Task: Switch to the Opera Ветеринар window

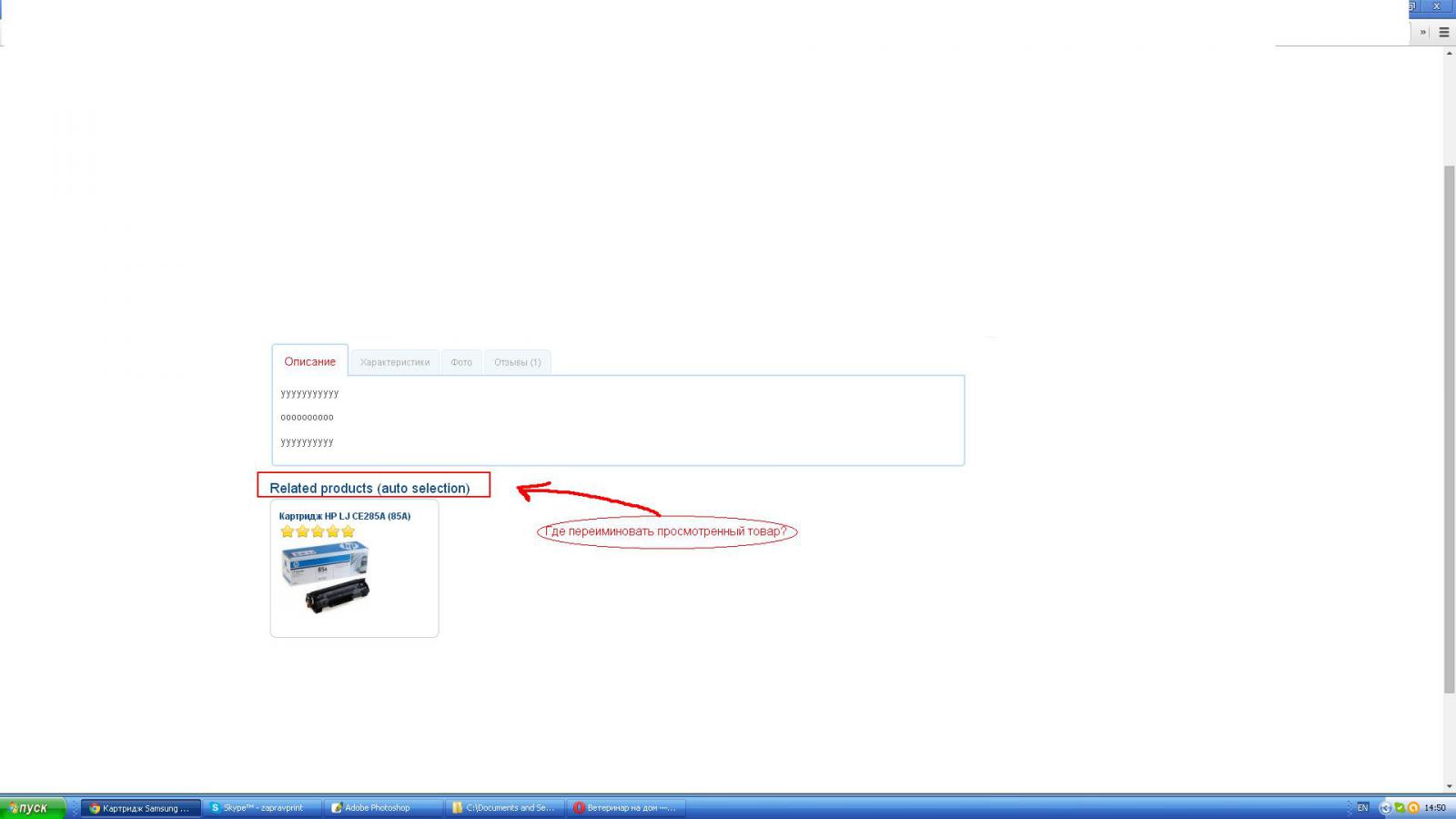Action: point(626,807)
